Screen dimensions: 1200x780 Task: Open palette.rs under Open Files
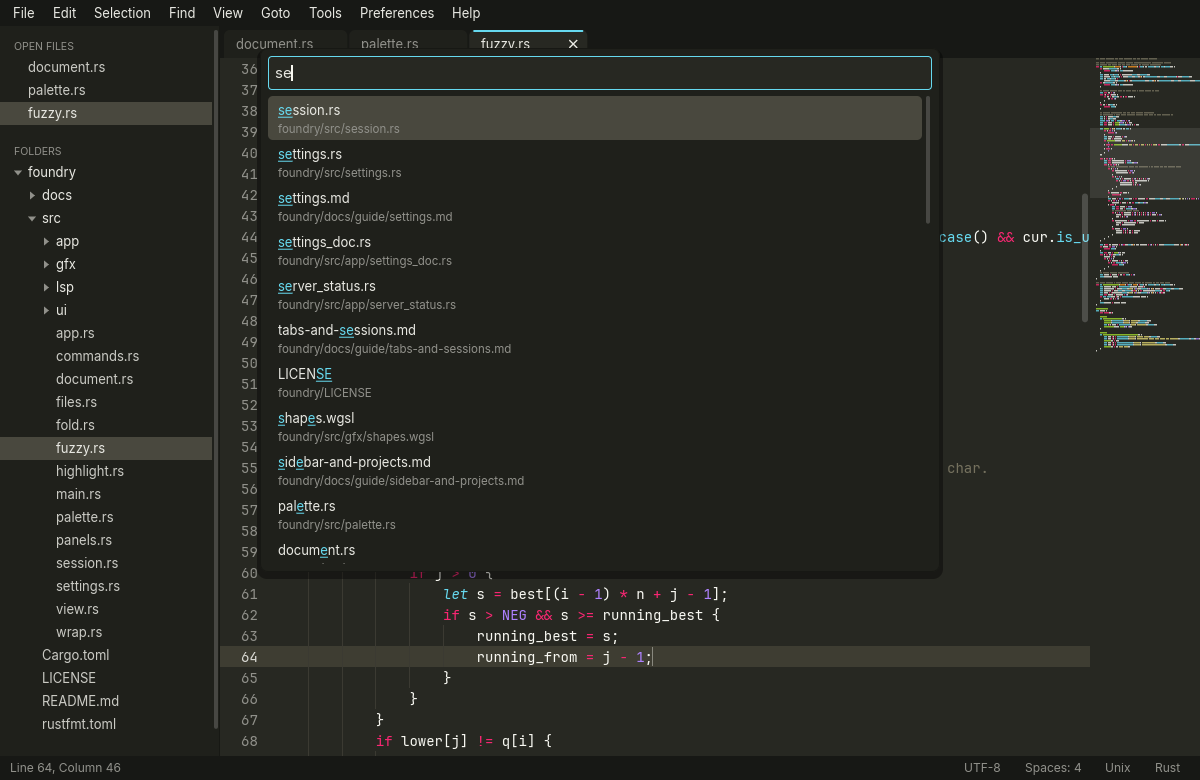pos(106,90)
